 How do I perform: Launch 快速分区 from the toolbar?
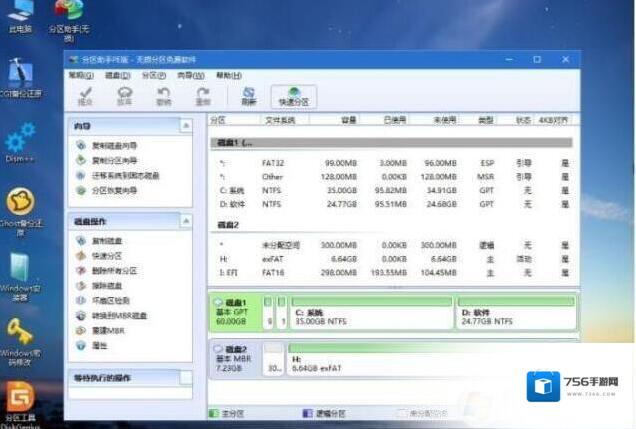294,95
